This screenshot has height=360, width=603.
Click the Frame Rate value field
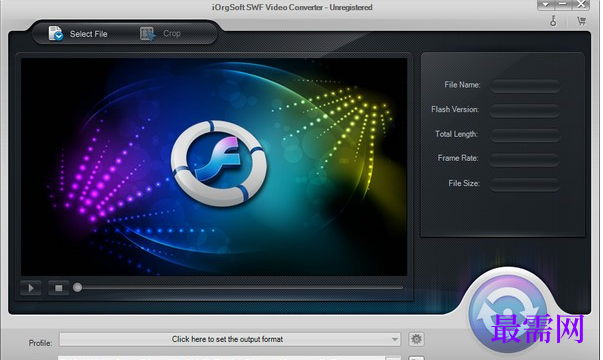click(525, 160)
